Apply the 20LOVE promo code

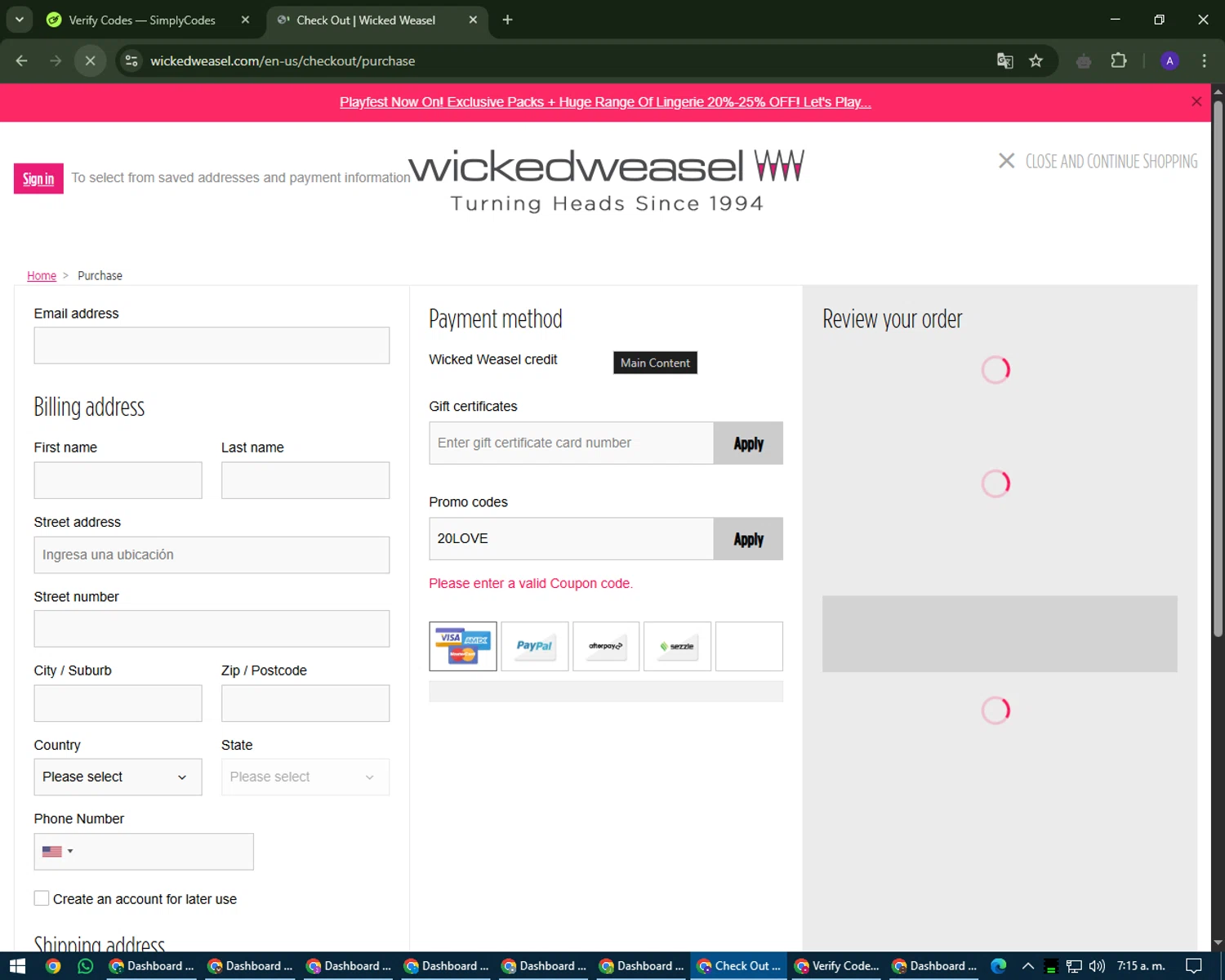tap(748, 538)
